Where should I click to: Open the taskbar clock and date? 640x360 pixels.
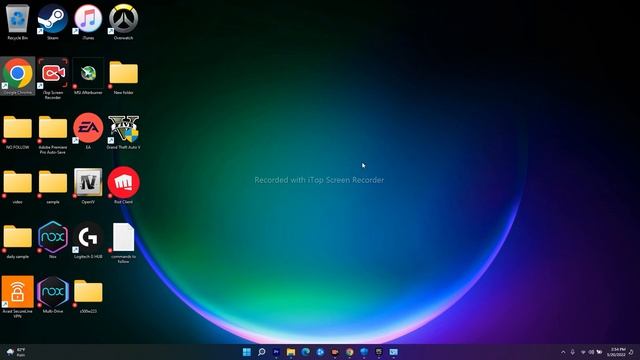(x=616, y=352)
